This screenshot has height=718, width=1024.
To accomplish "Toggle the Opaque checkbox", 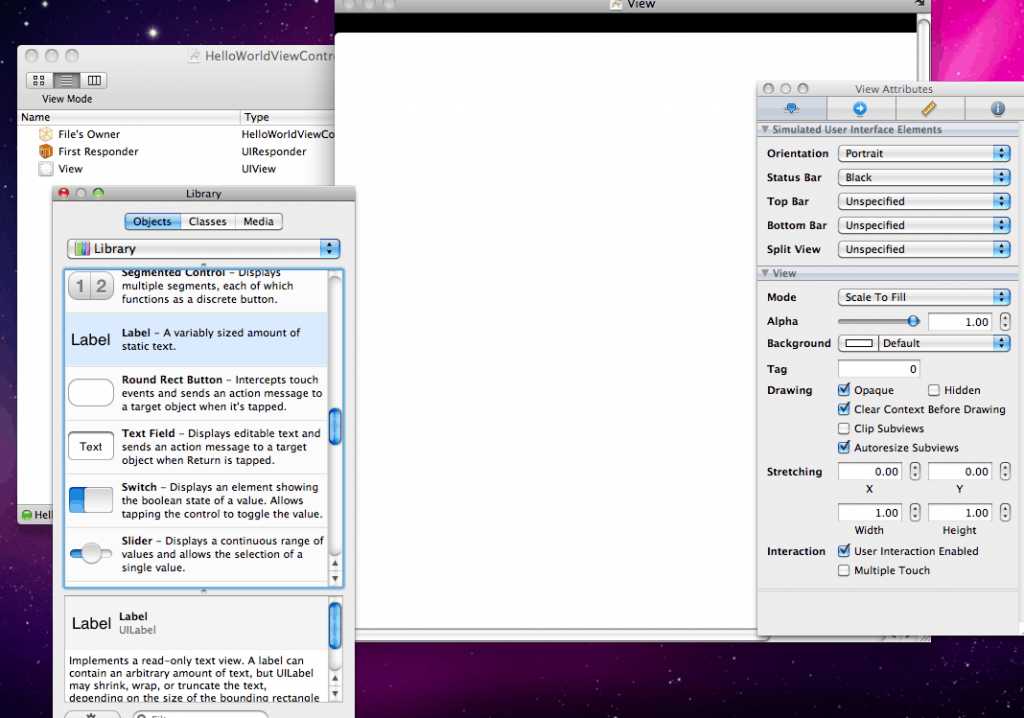I will pos(844,390).
